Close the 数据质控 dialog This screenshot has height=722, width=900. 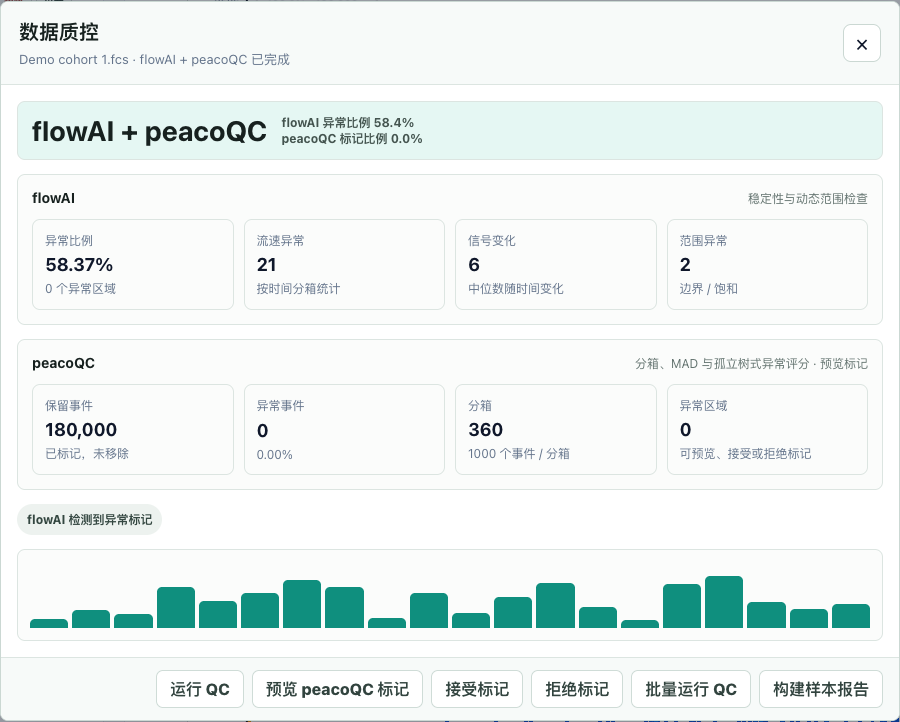tap(862, 43)
